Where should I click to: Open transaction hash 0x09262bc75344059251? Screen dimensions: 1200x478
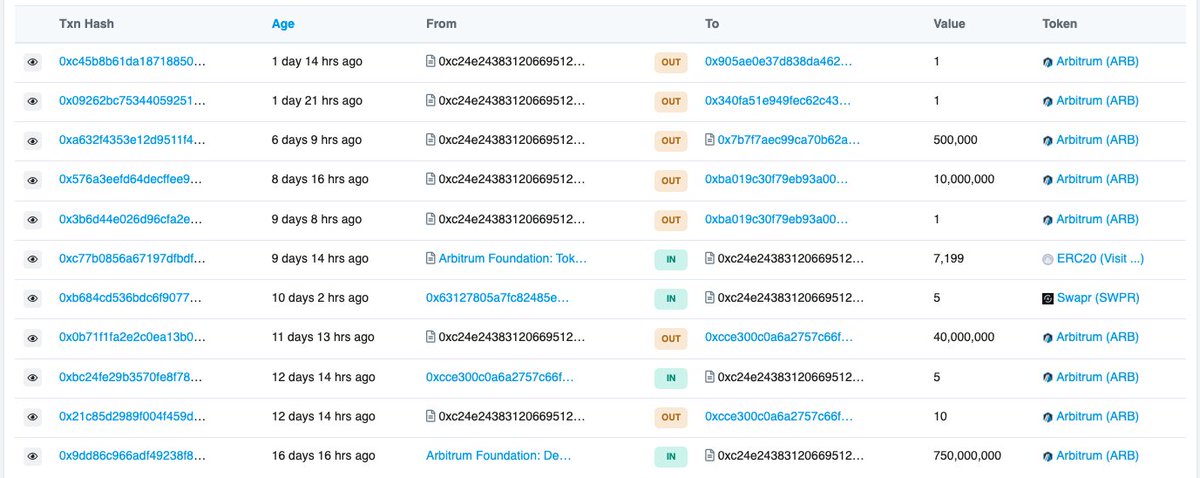[132, 101]
